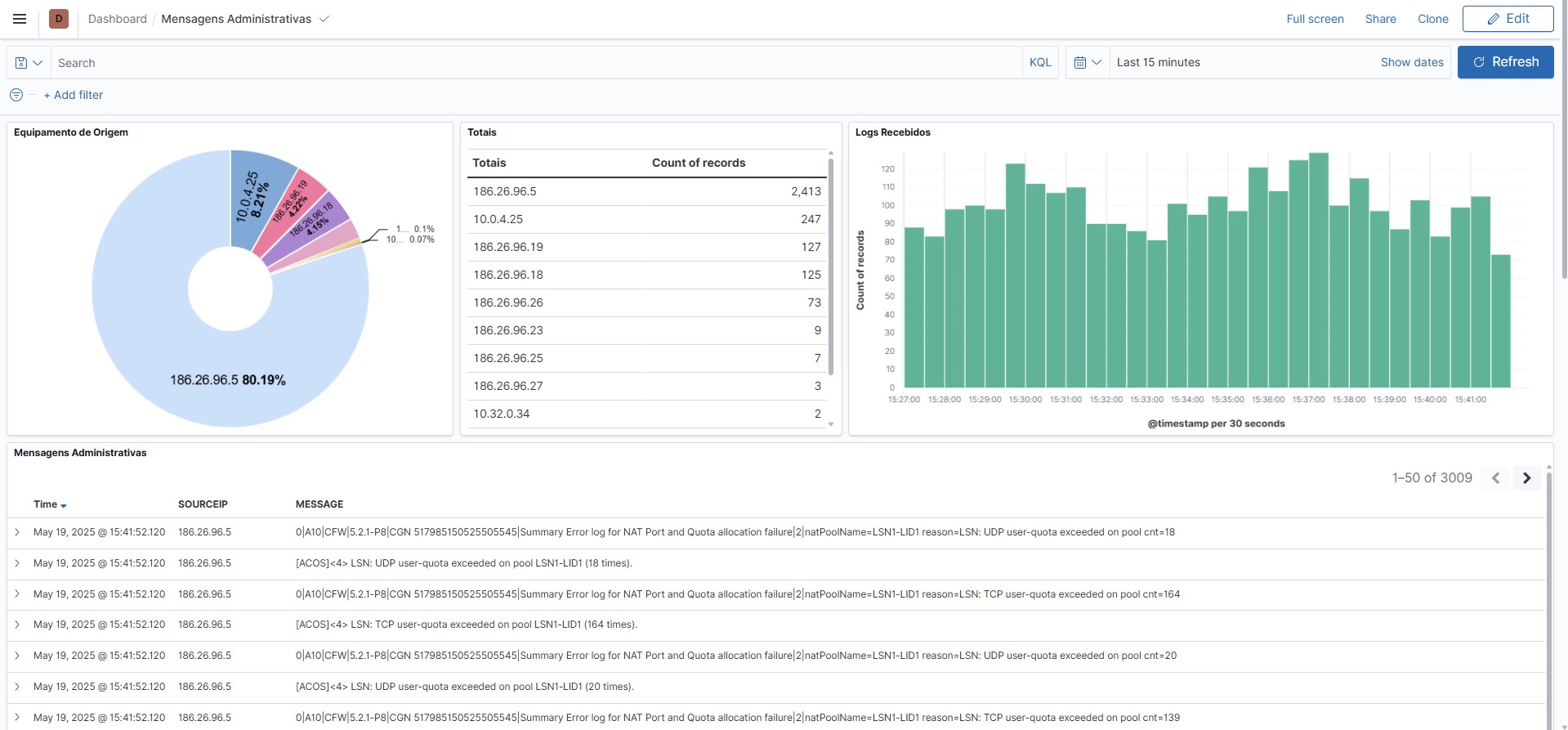This screenshot has width=1568, height=730.
Task: Go to previous page of messages
Action: (1495, 478)
